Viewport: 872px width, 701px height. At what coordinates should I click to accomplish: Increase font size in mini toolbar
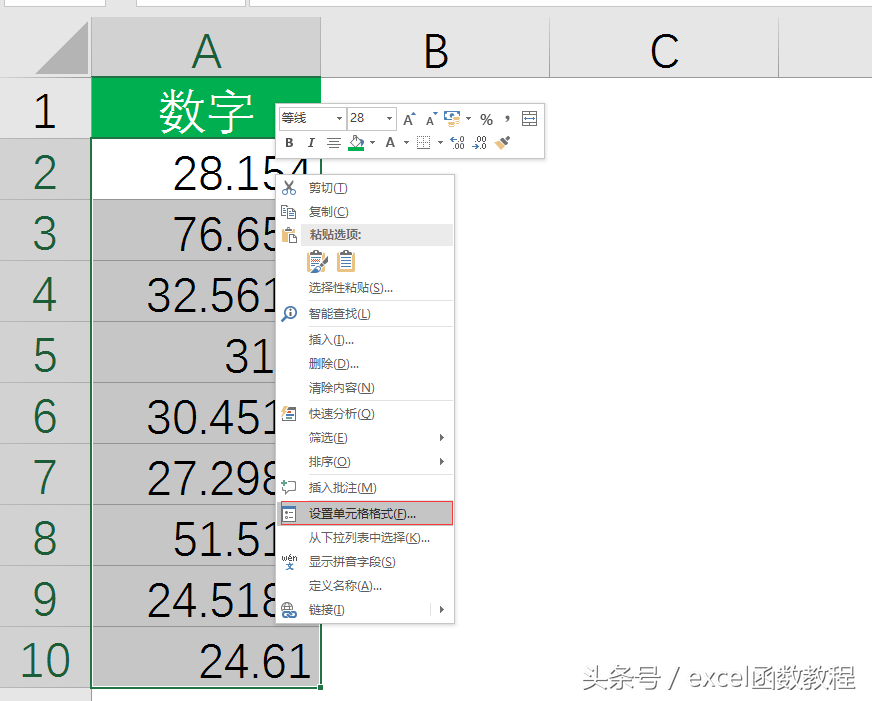pos(409,119)
